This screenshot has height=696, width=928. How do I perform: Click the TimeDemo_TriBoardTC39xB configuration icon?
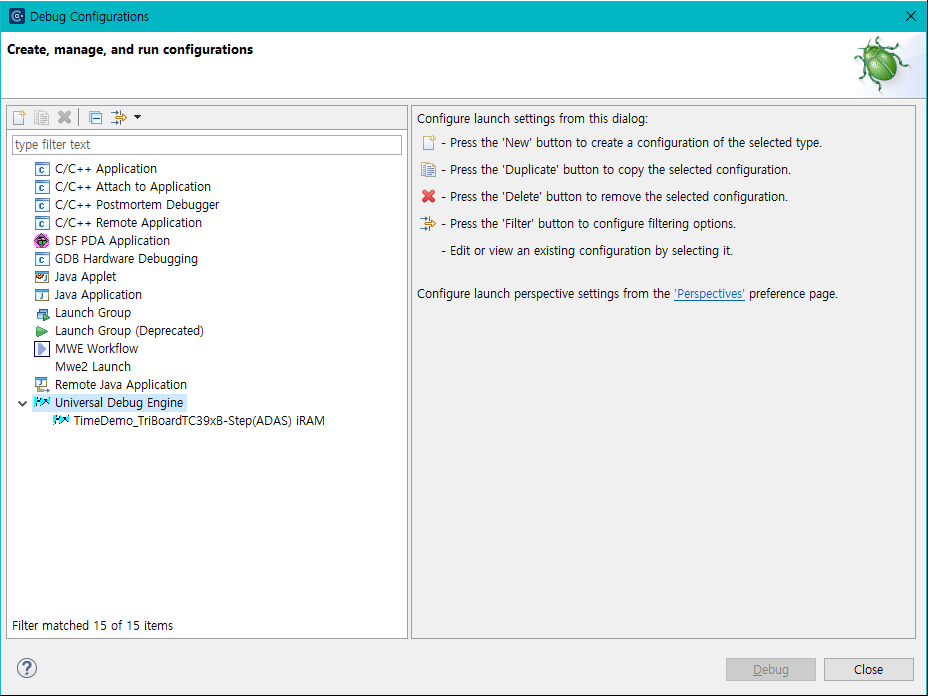coord(60,420)
